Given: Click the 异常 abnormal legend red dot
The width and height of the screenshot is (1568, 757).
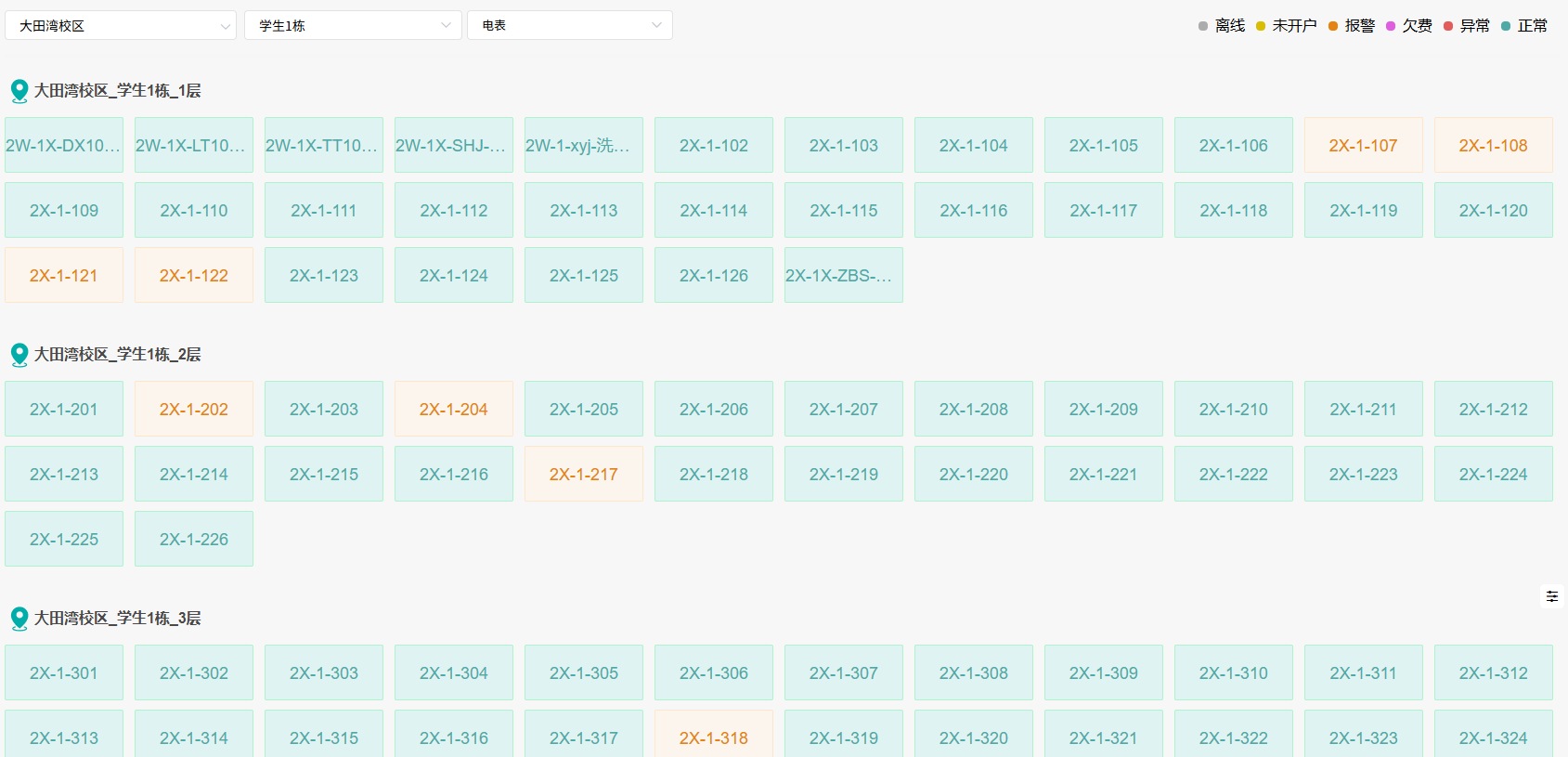Looking at the screenshot, I should pos(1448,26).
